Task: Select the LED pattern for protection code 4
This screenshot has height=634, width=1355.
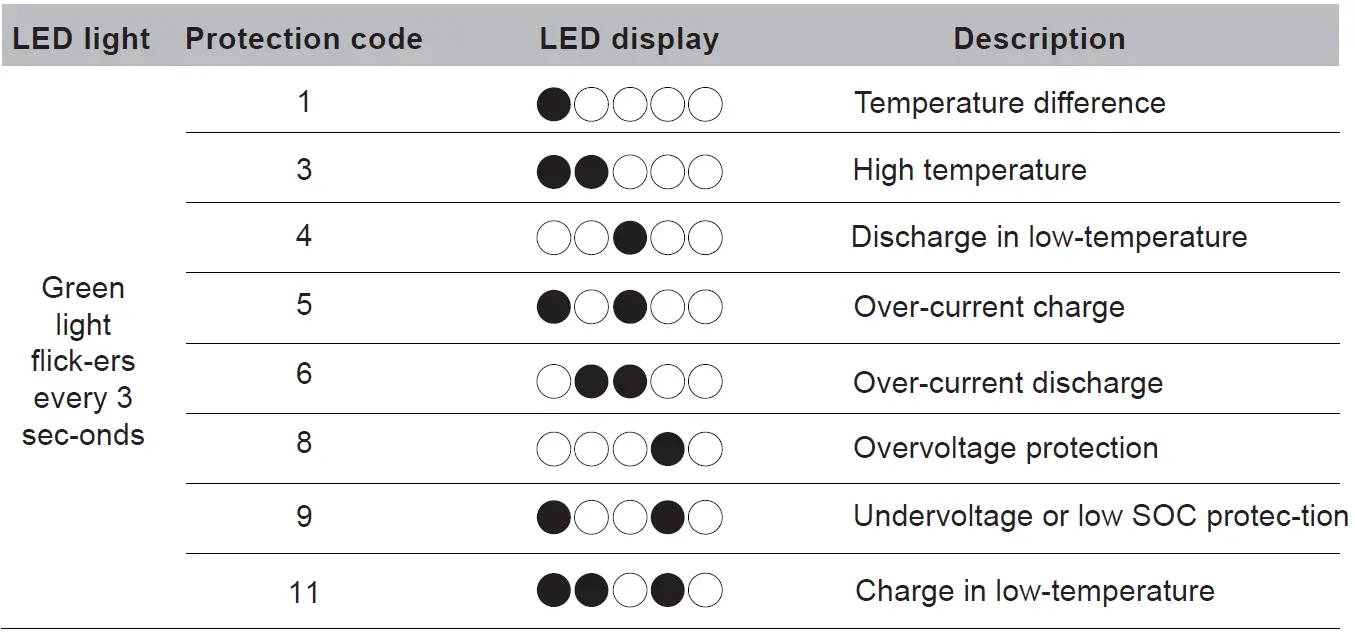Action: click(x=629, y=239)
